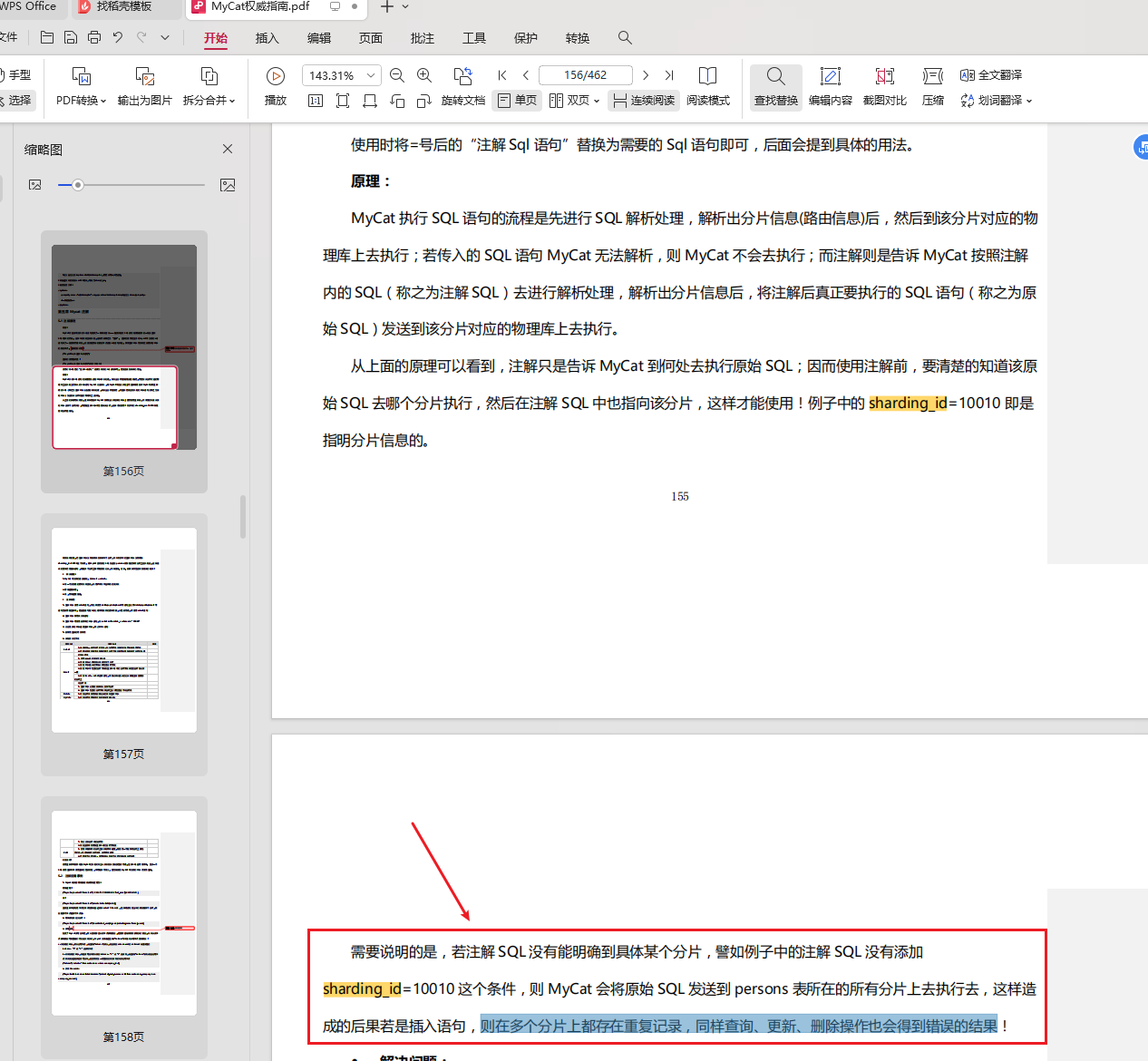Select the page 157 thumbnail

pos(123,628)
